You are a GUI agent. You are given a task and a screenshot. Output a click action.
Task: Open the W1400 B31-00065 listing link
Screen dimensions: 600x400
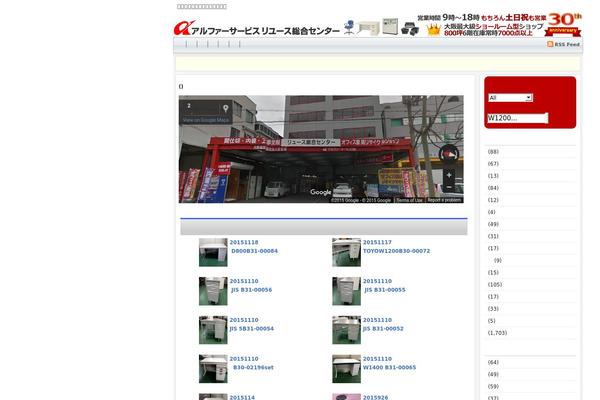click(390, 367)
